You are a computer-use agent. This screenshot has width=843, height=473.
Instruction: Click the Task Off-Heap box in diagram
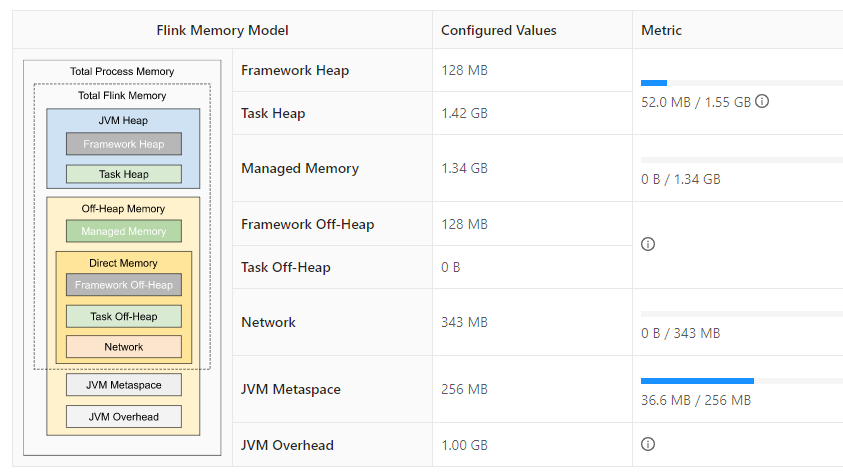coord(124,316)
